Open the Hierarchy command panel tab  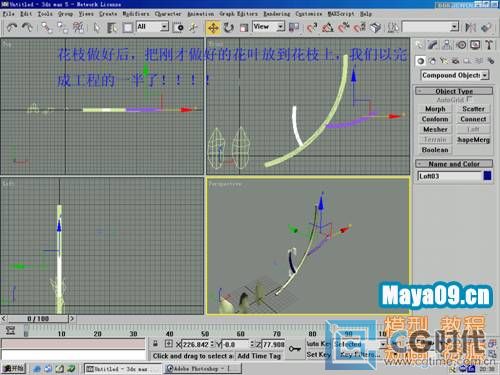pyautogui.click(x=447, y=45)
